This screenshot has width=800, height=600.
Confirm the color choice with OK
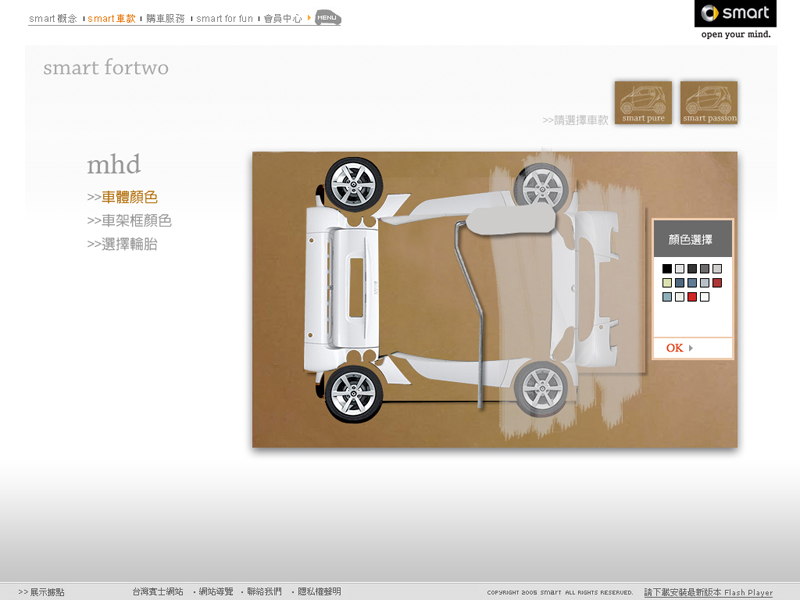(679, 348)
